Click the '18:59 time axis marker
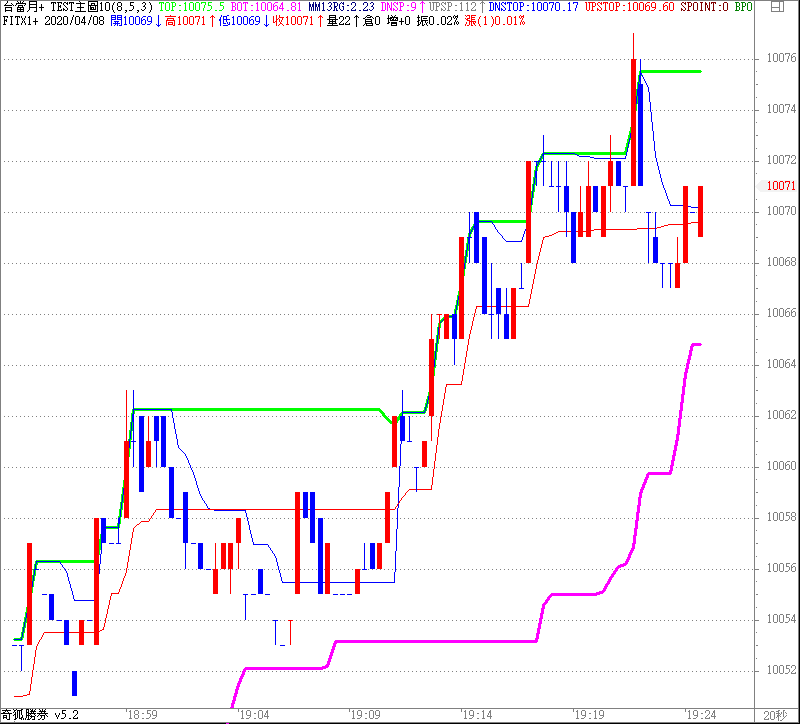Image resolution: width=800 pixels, height=724 pixels. [x=141, y=715]
